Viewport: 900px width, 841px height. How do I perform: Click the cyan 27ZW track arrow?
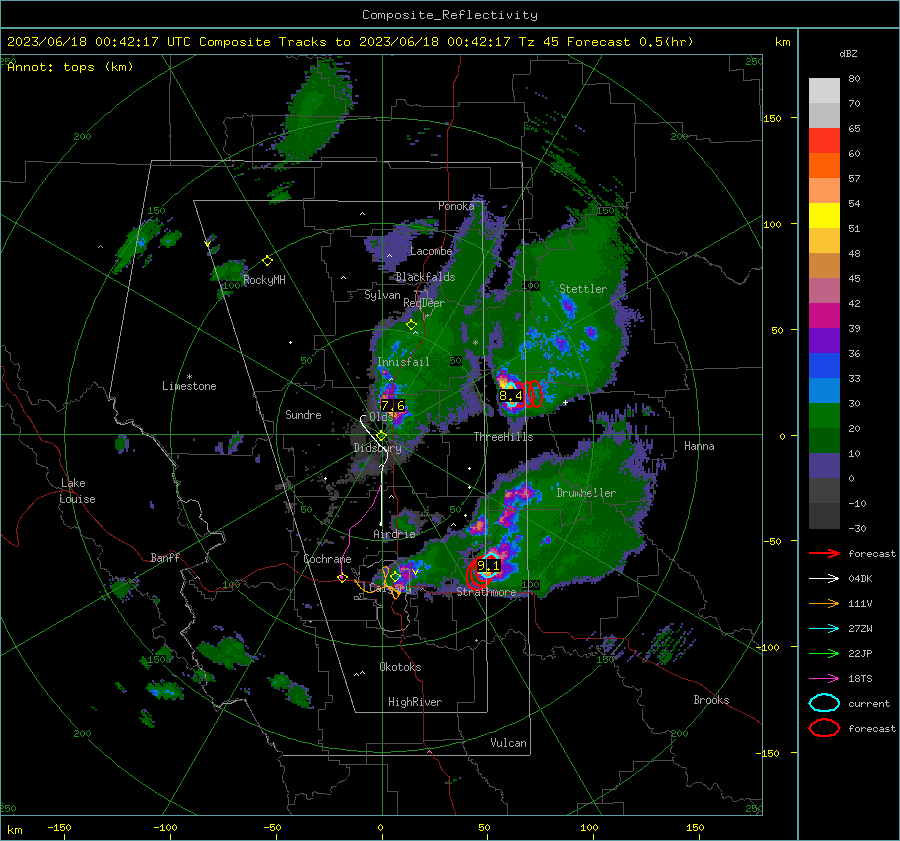coord(824,629)
